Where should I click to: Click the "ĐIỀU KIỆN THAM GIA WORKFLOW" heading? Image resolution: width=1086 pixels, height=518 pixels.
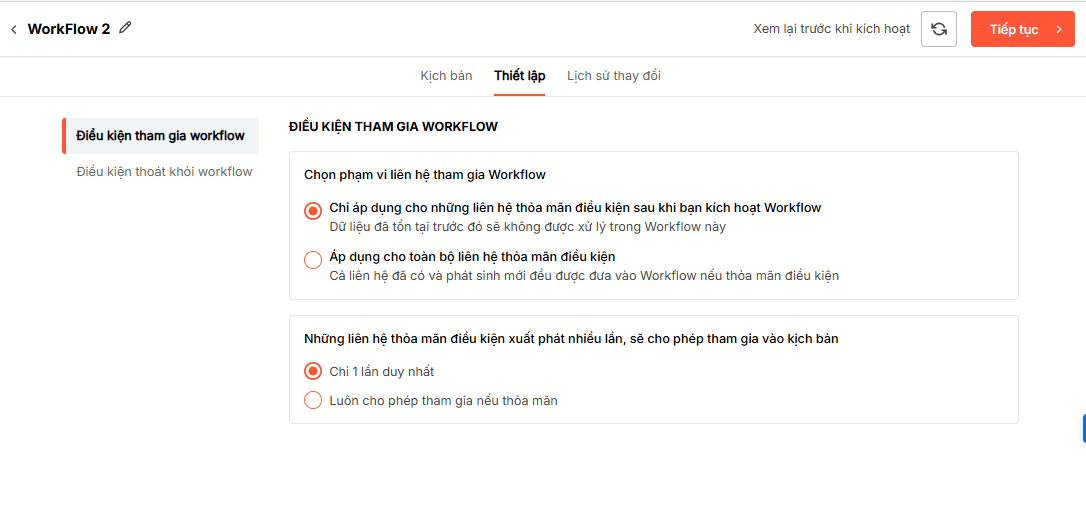click(x=393, y=127)
